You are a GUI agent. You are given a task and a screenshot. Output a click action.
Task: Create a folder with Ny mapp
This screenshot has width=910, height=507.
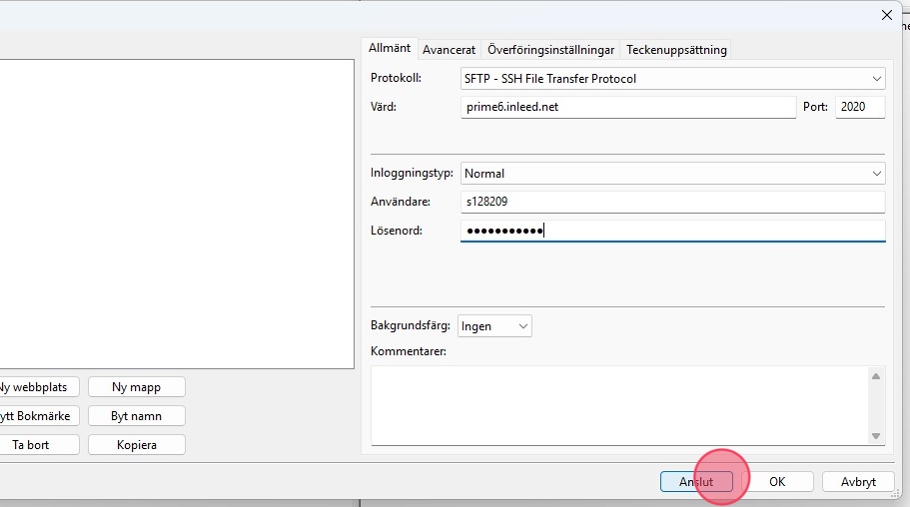coord(136,387)
